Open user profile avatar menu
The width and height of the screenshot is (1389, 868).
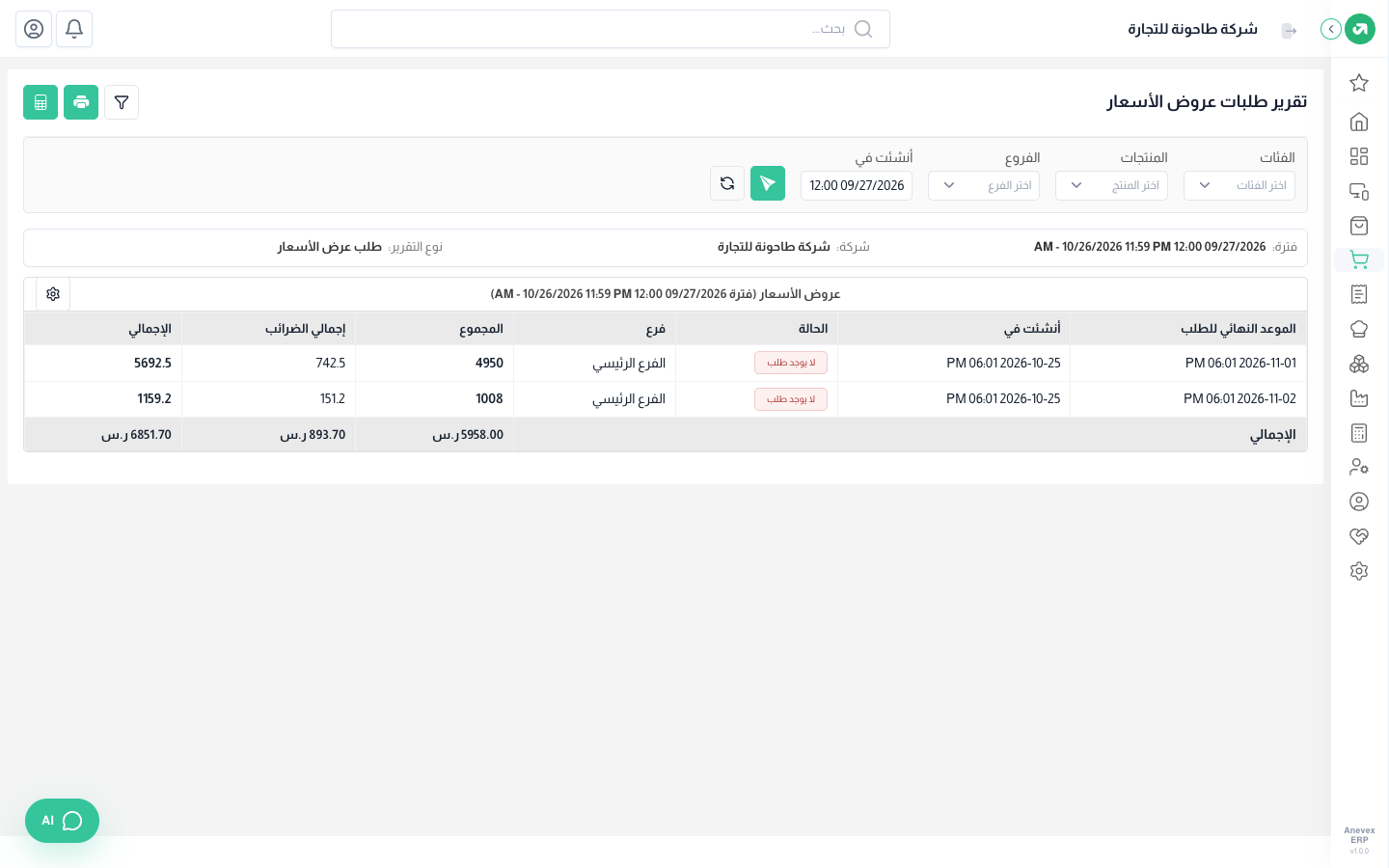tap(34, 29)
